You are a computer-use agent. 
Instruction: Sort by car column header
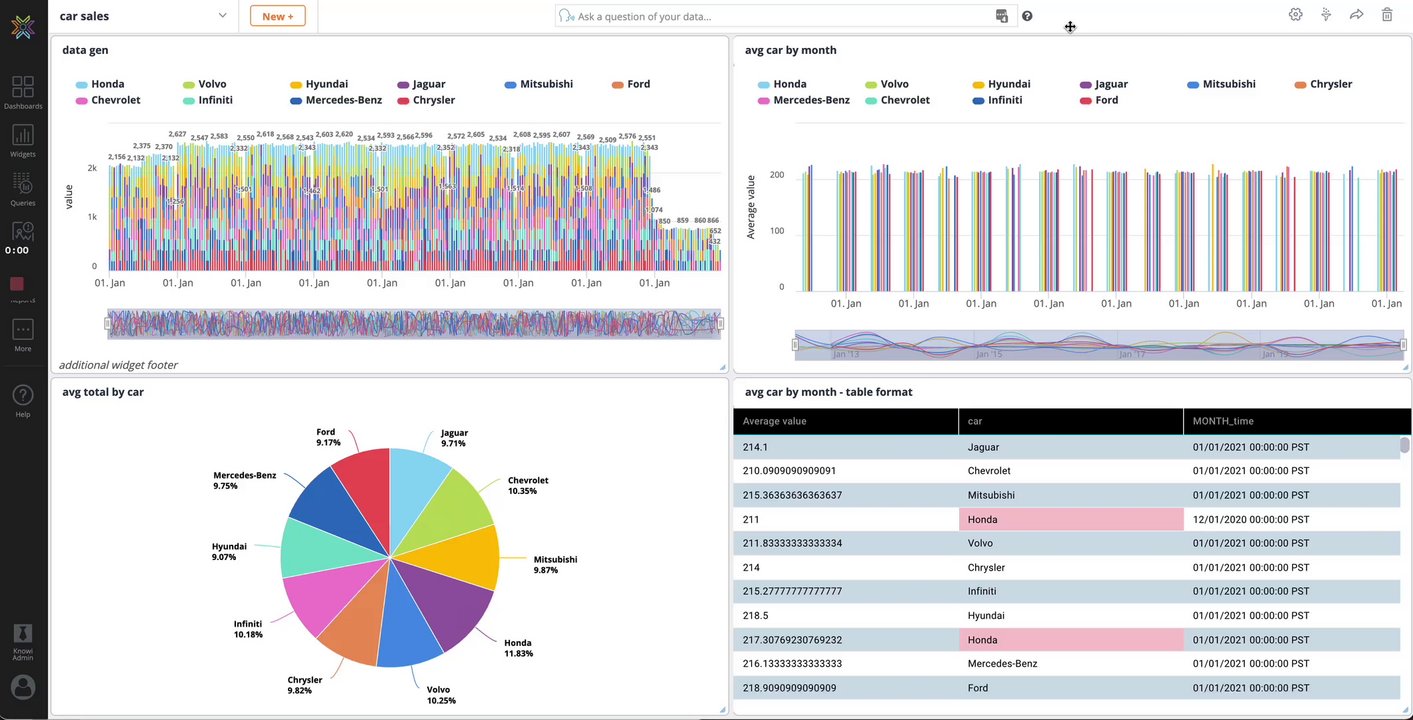(x=1070, y=421)
